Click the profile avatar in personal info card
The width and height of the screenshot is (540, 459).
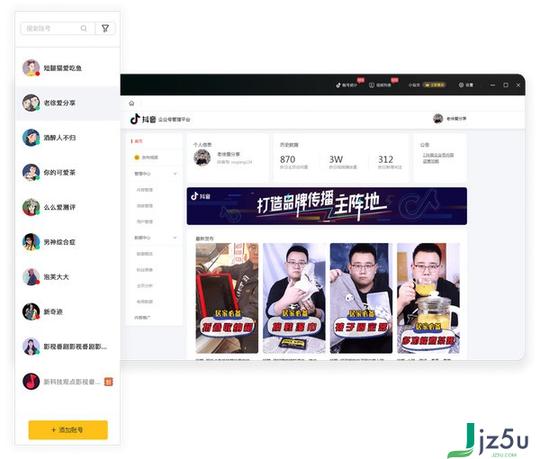(x=202, y=158)
